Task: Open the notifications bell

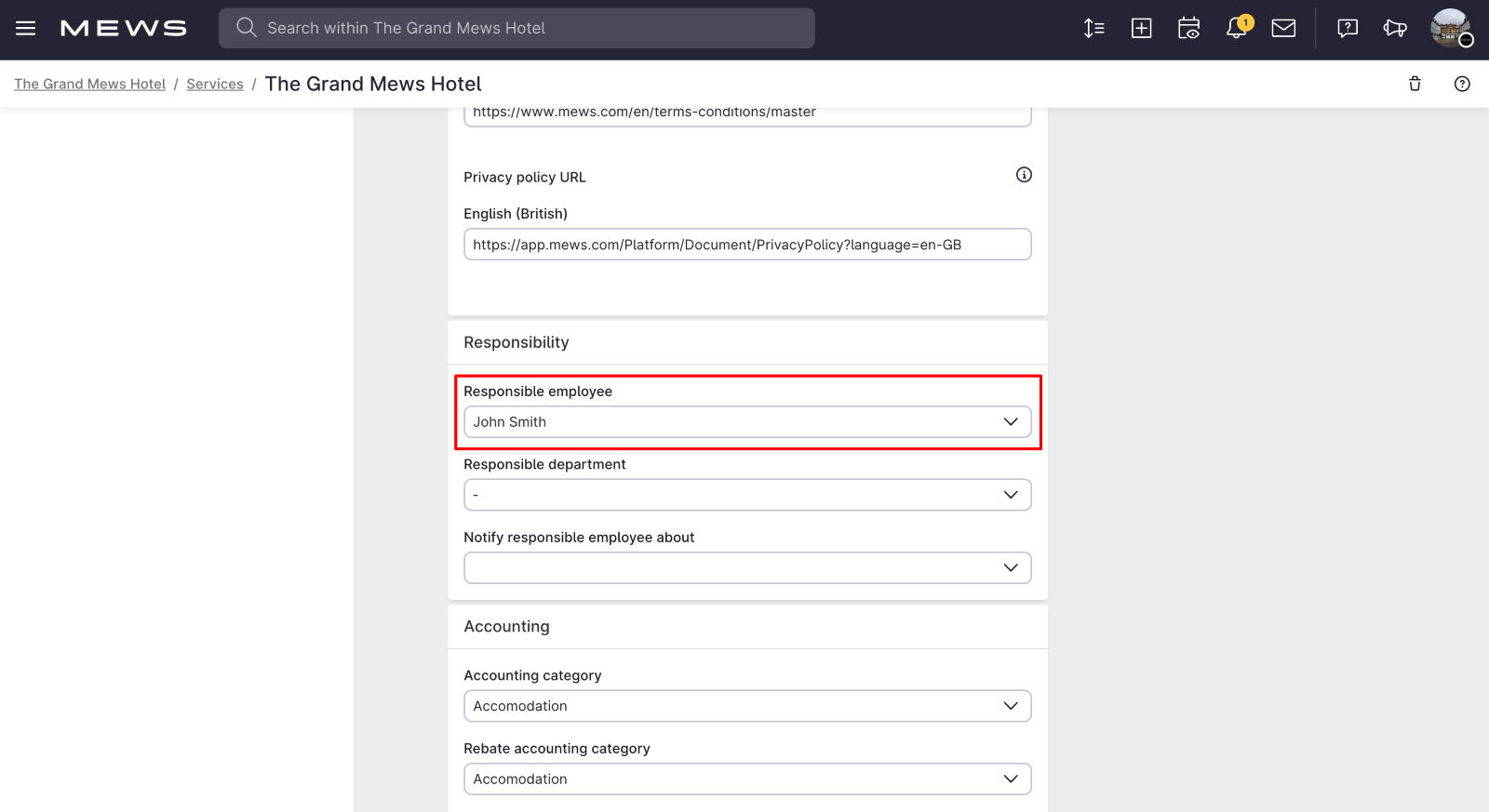Action: (x=1237, y=28)
